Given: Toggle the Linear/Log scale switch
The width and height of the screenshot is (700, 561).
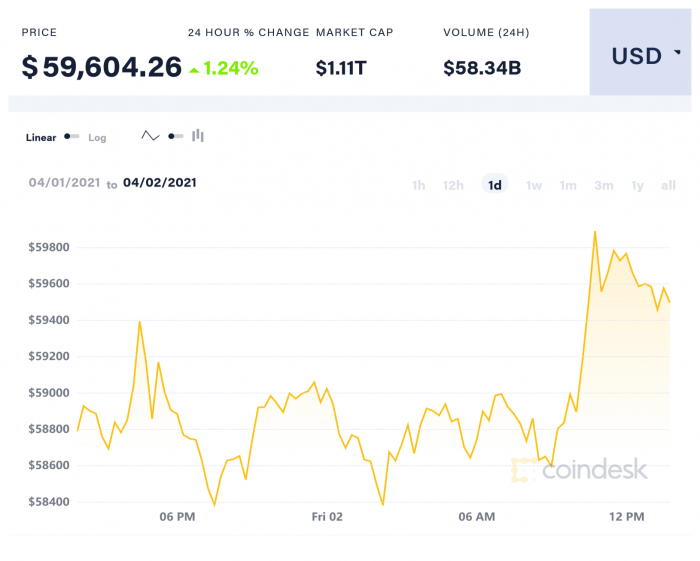Looking at the screenshot, I should [72, 137].
